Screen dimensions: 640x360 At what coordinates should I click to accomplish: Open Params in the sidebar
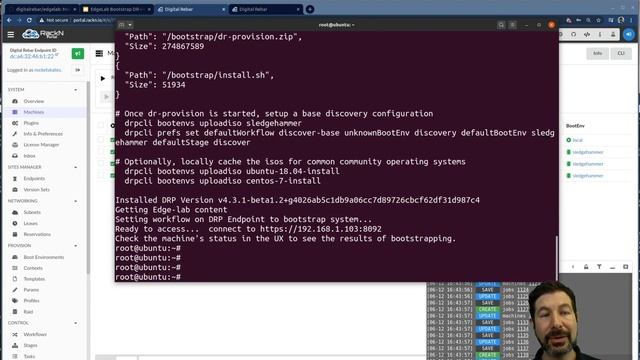31,290
